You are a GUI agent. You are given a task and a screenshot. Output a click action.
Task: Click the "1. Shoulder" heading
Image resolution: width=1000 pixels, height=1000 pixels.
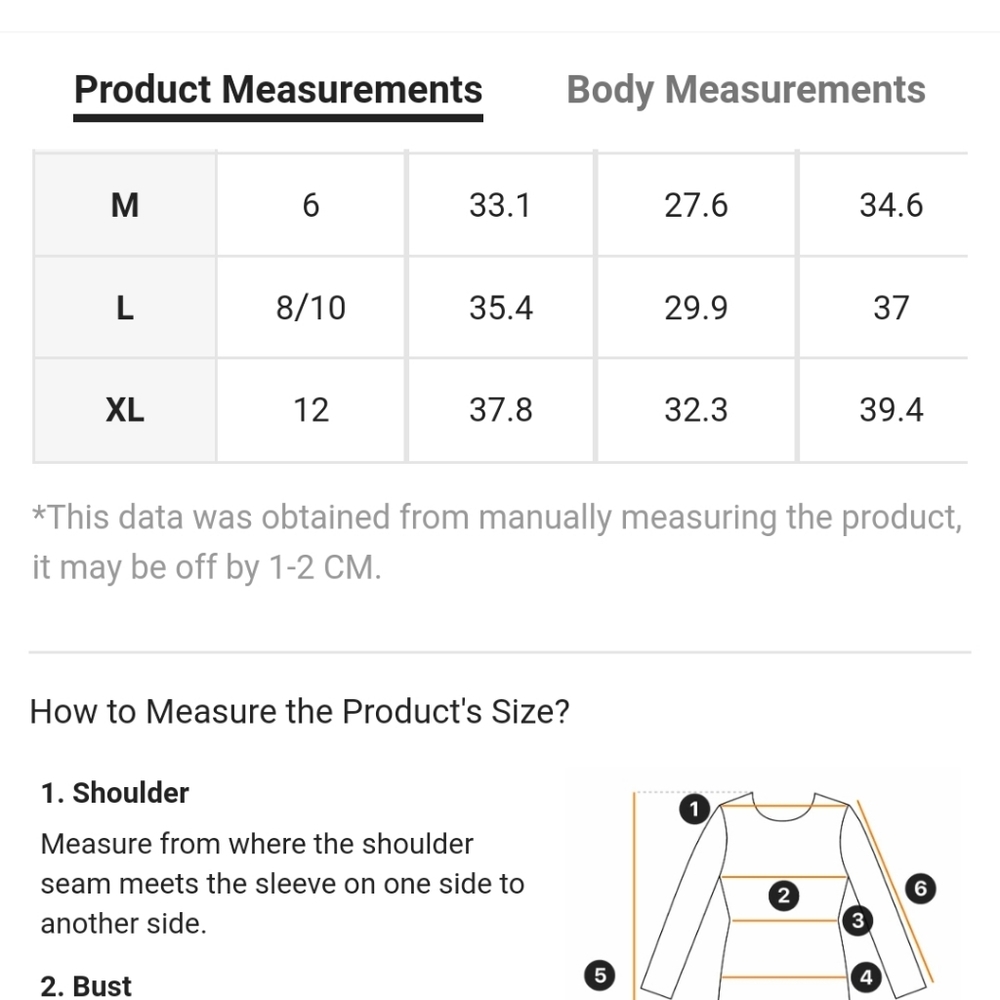pyautogui.click(x=115, y=793)
